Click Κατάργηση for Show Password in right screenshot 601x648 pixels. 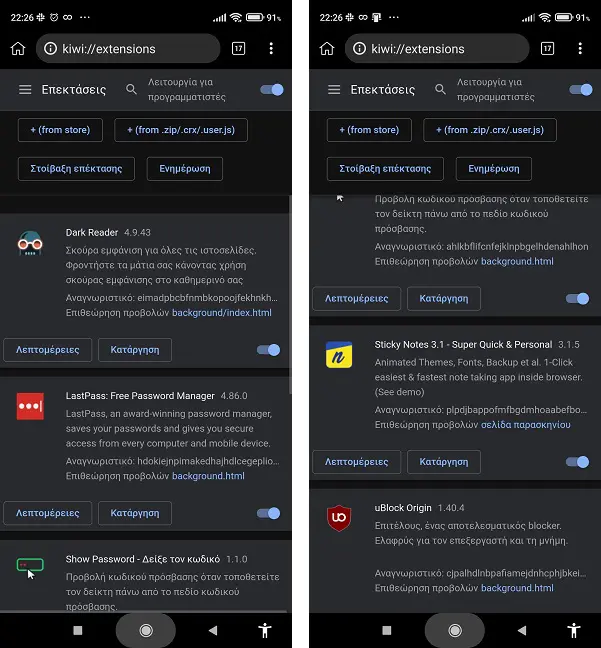(x=444, y=298)
